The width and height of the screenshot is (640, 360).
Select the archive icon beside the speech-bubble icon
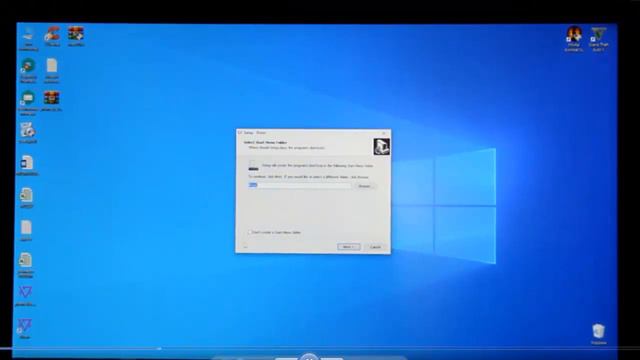[51, 101]
